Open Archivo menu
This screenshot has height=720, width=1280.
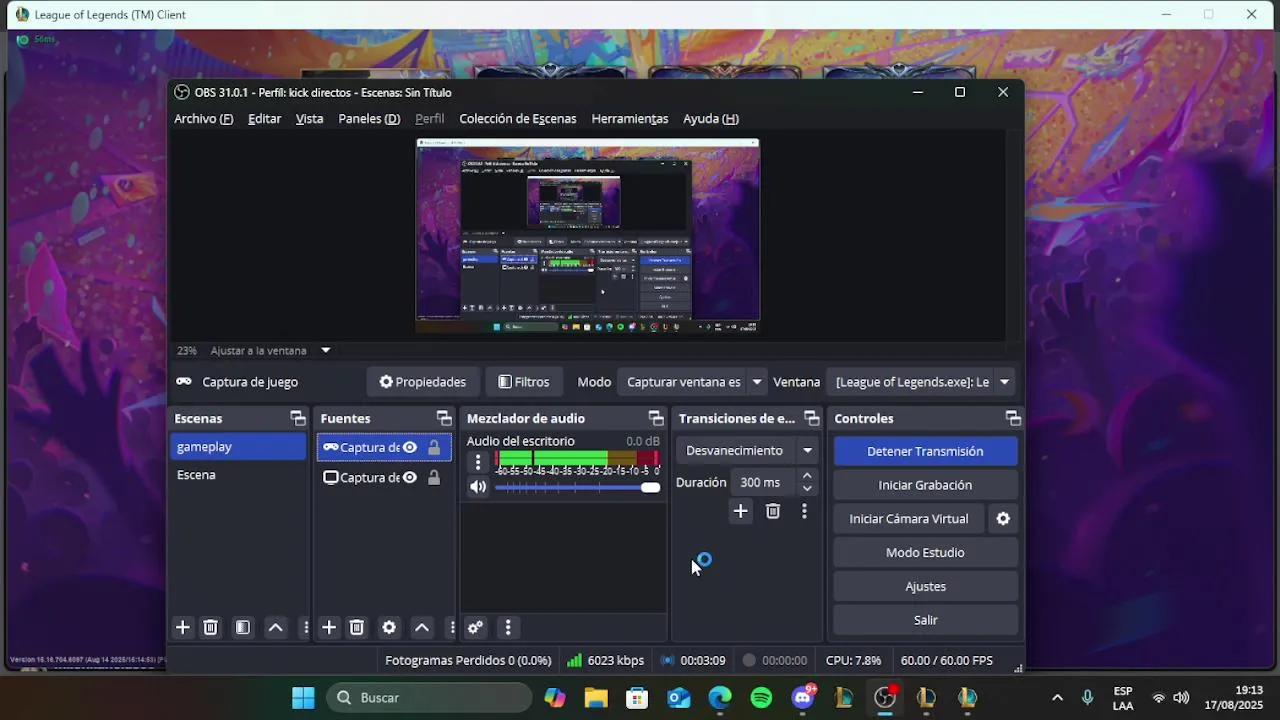point(203,118)
